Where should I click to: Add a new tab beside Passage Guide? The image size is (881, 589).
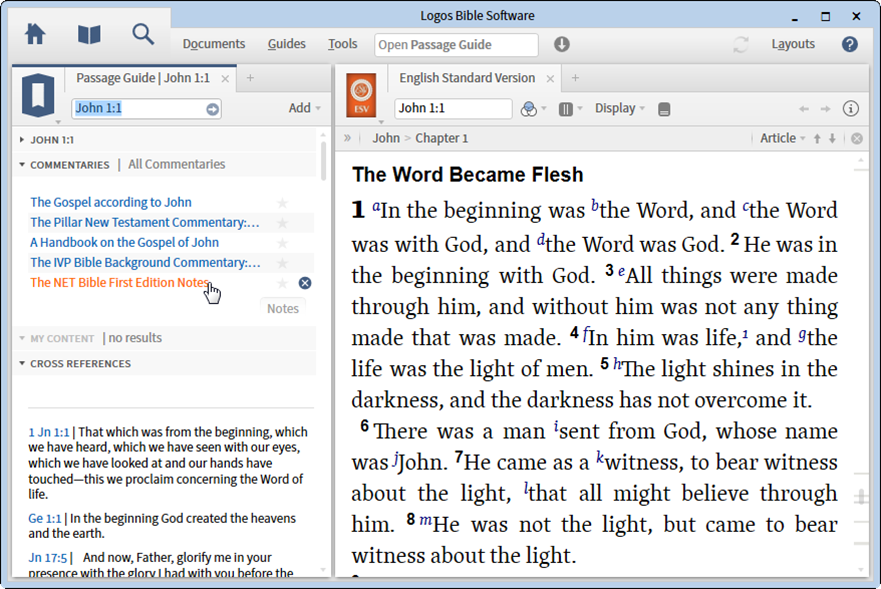pyautogui.click(x=250, y=78)
